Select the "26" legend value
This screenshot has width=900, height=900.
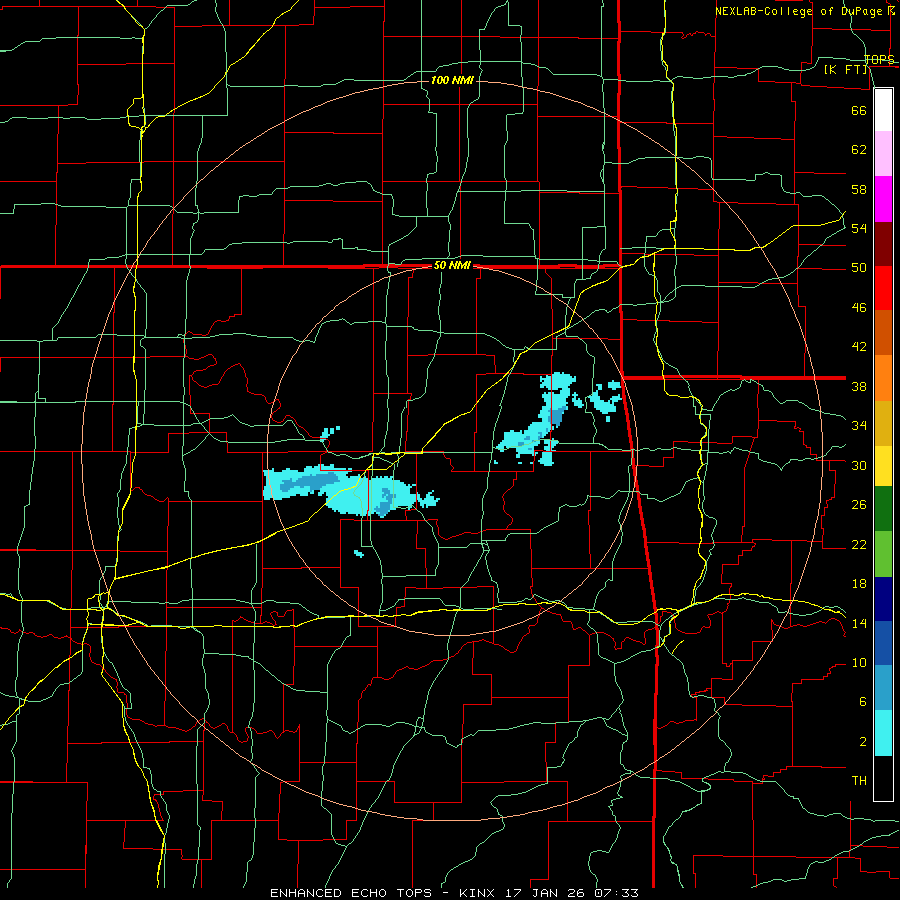[859, 505]
